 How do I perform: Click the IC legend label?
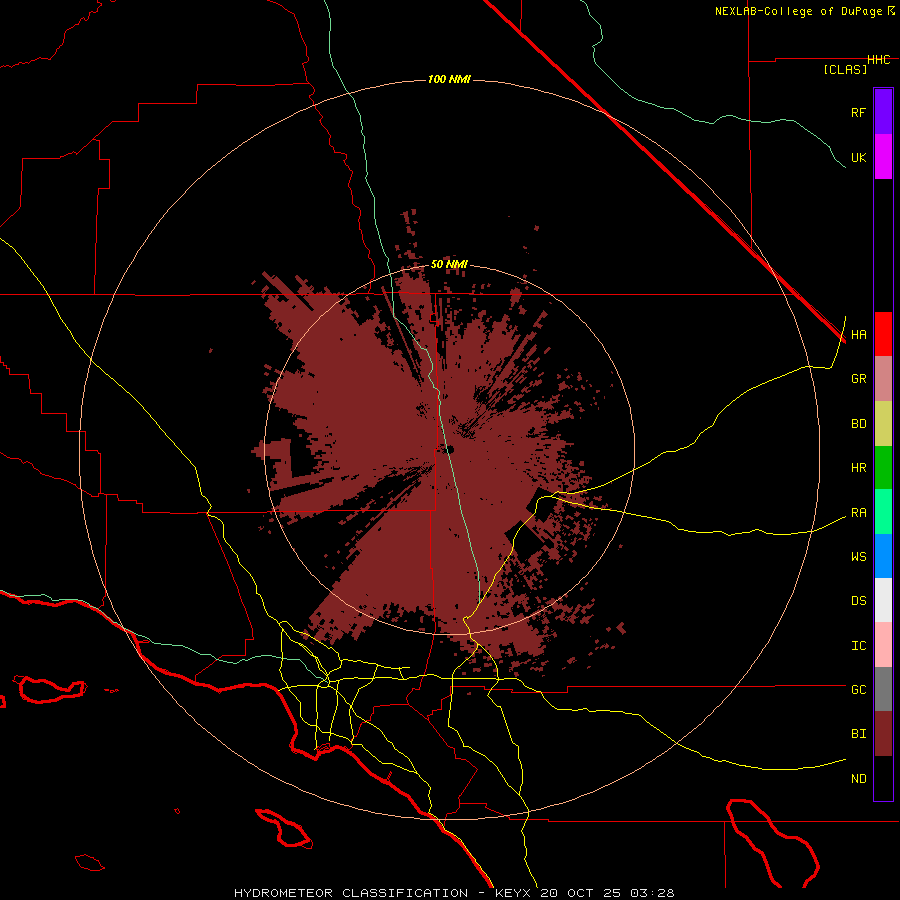(x=858, y=646)
